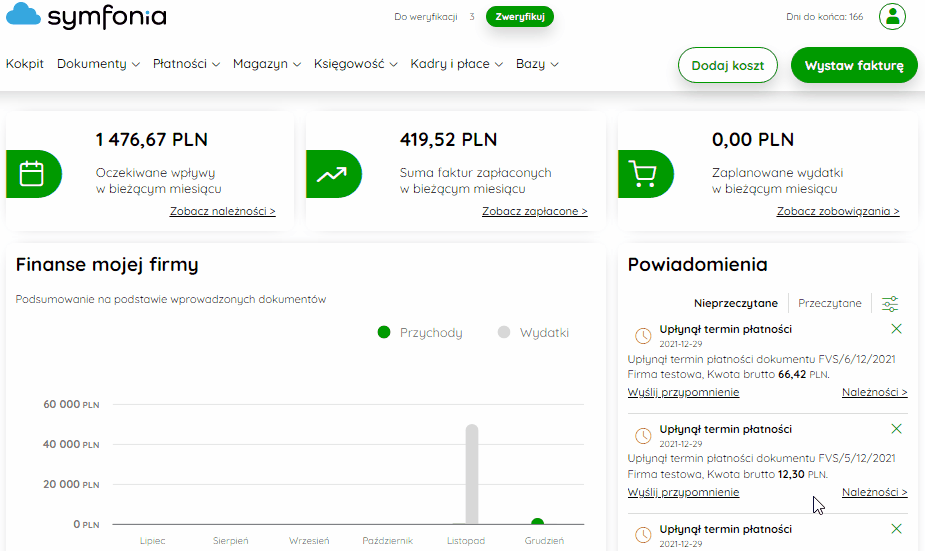Toggle Przychody series in chart legend
925x551 pixels.
coord(420,333)
